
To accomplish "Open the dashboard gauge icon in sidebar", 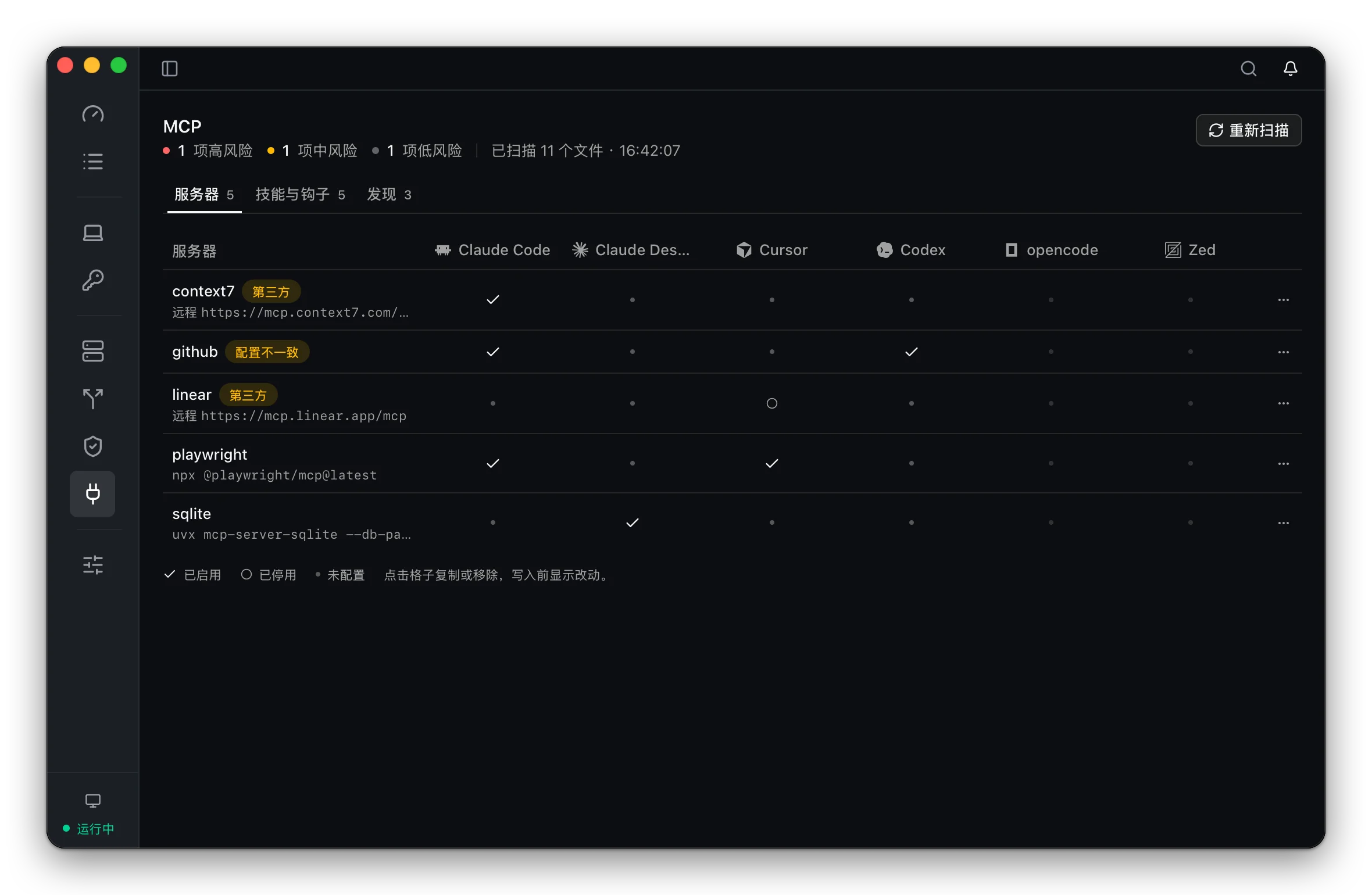I will pyautogui.click(x=93, y=114).
